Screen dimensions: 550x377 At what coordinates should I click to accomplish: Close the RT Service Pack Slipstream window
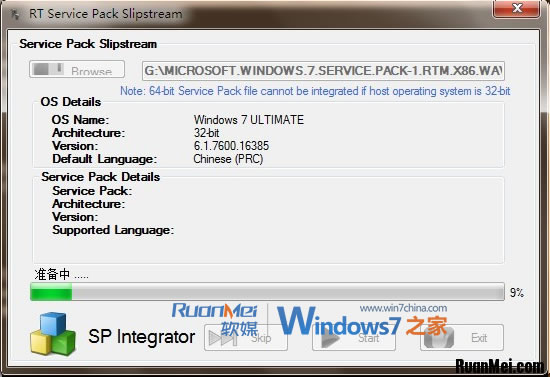517,9
